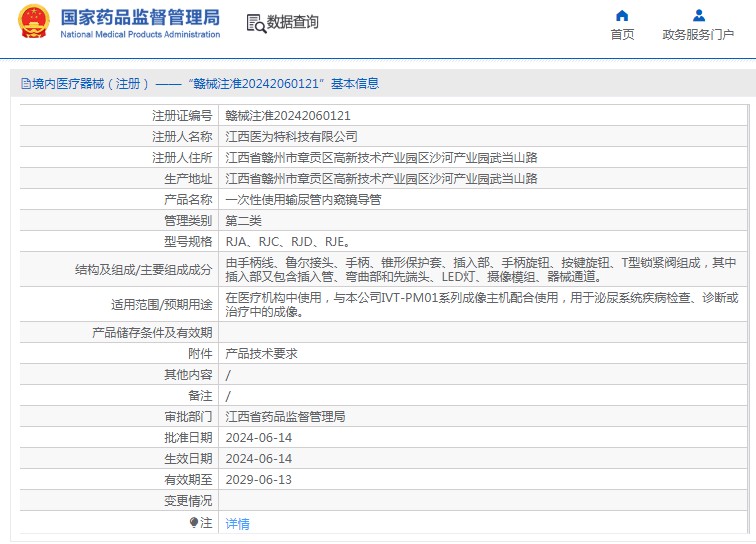756x544 pixels.
Task: Click the 批准日期 value 2024-06-14
Action: click(259, 438)
